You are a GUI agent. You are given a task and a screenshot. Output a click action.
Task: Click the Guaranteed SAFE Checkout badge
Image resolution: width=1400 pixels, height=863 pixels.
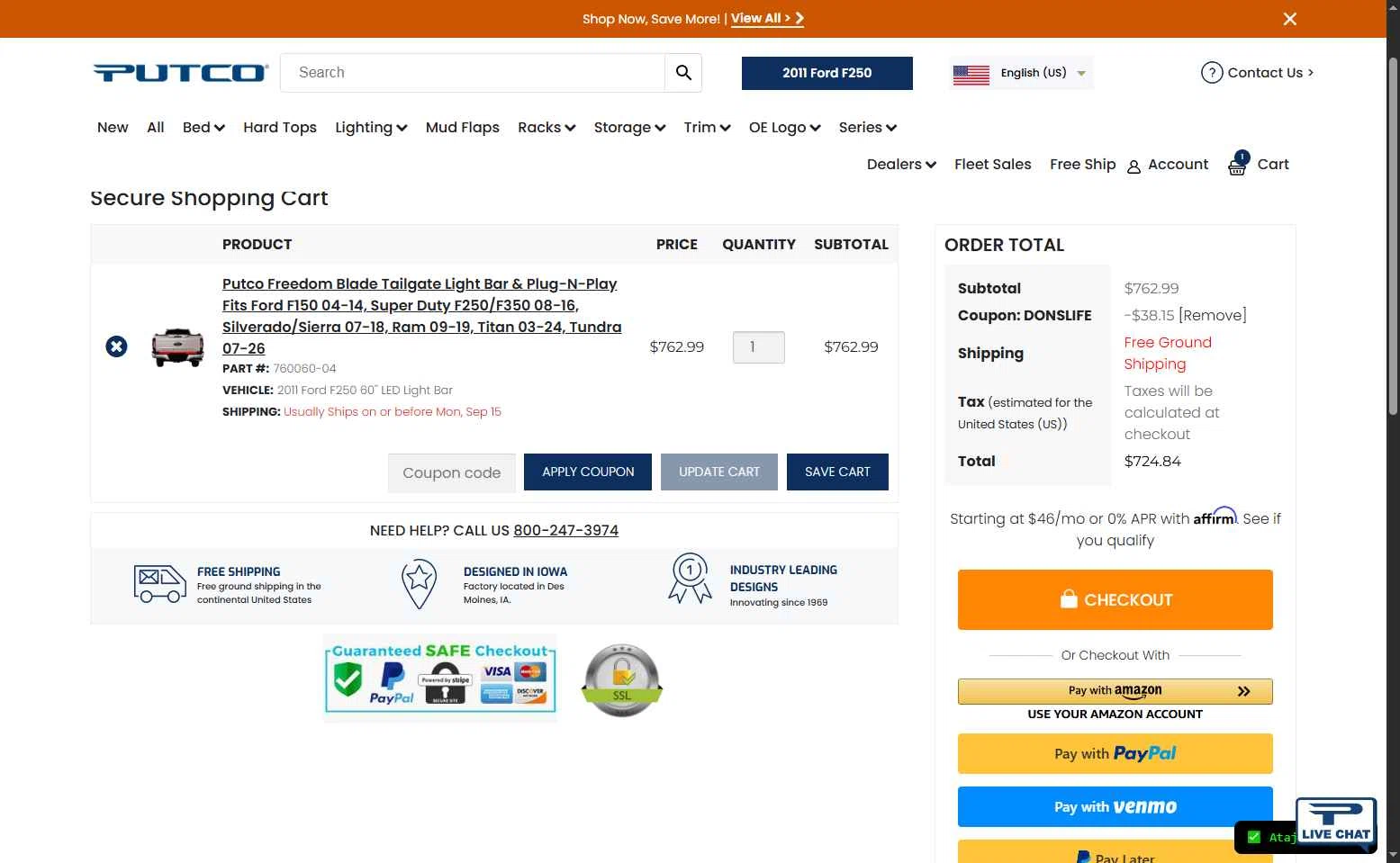440,678
